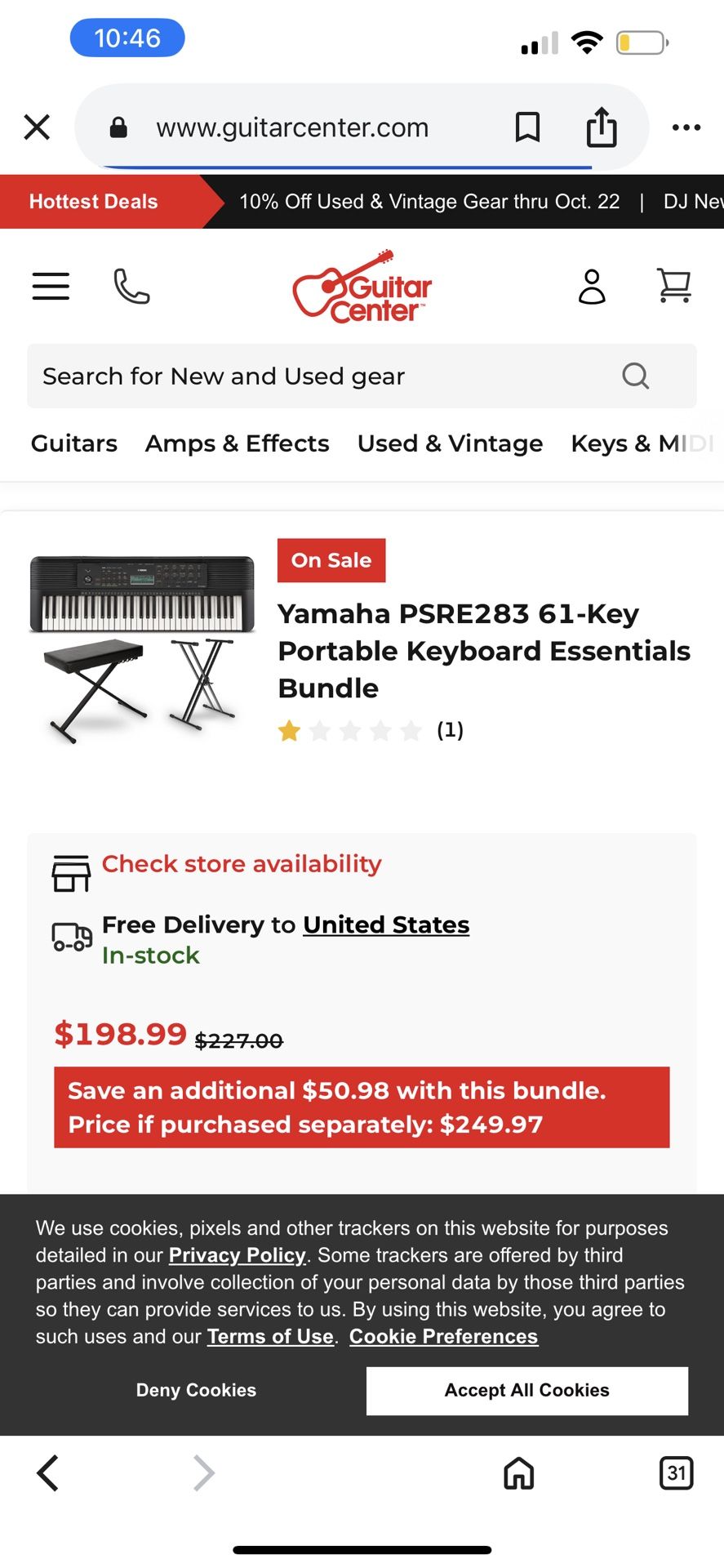Tap the phone contact icon
Viewport: 724px width, 1568px height.
[131, 286]
